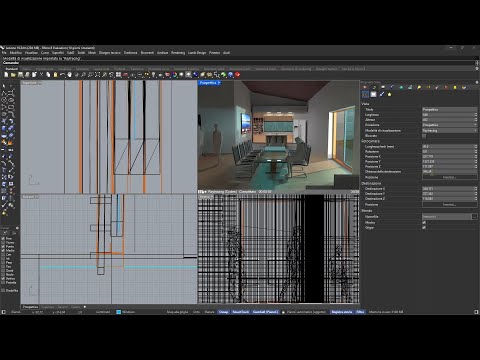Select the Standard toolbar tab
Viewport: 480px width, 360px height.
[11, 69]
